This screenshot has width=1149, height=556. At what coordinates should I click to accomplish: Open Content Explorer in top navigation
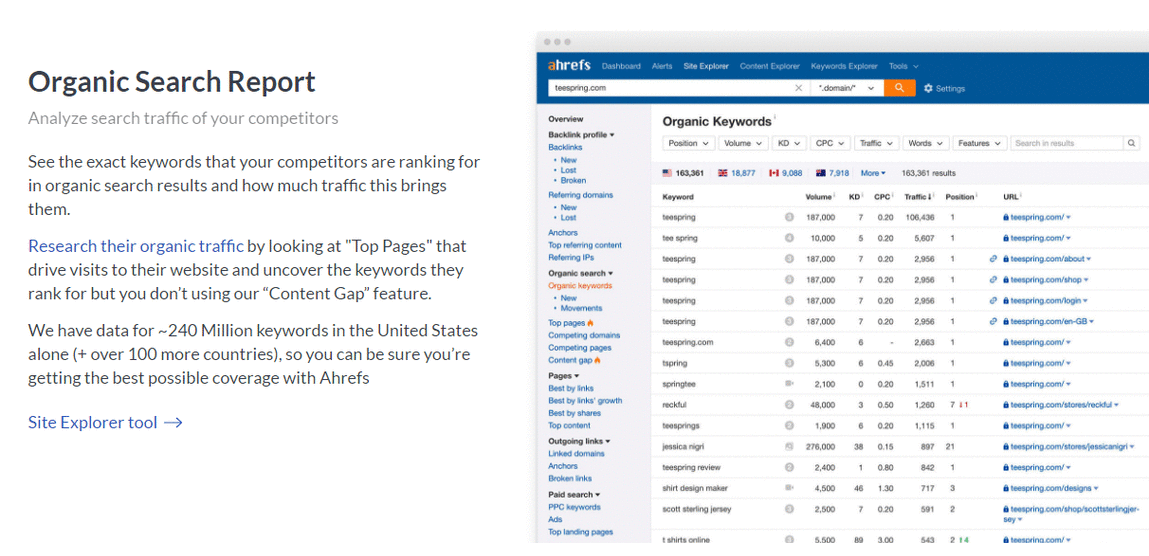pos(769,67)
